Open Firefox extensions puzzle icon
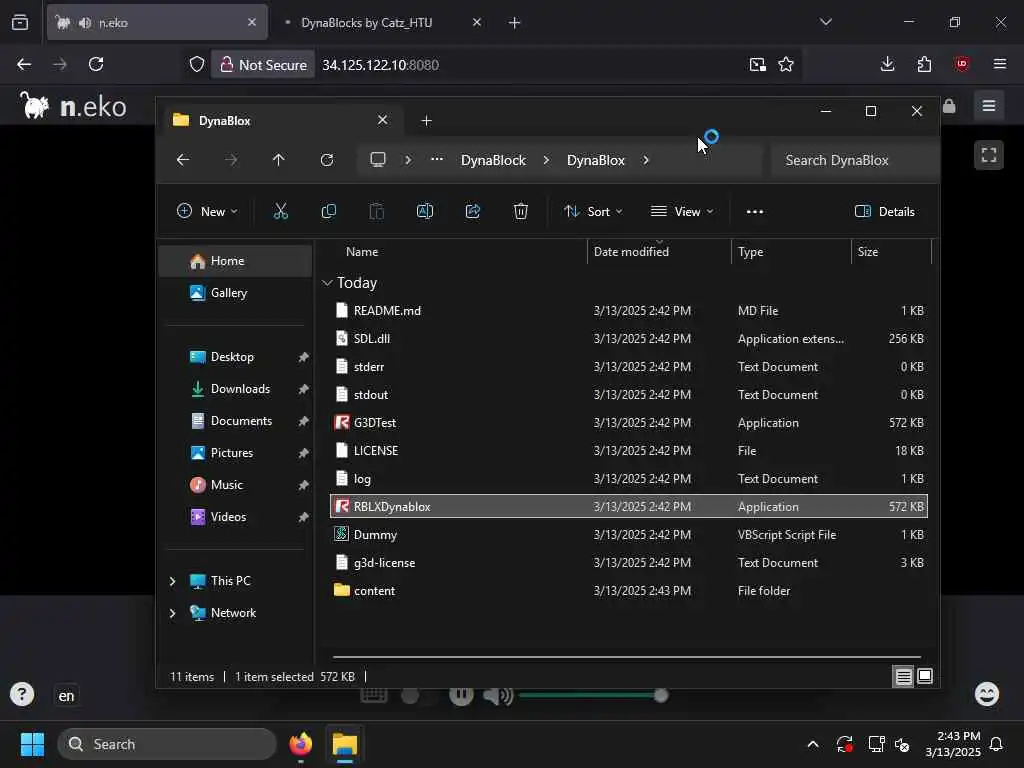Image resolution: width=1024 pixels, height=768 pixels. tap(924, 64)
